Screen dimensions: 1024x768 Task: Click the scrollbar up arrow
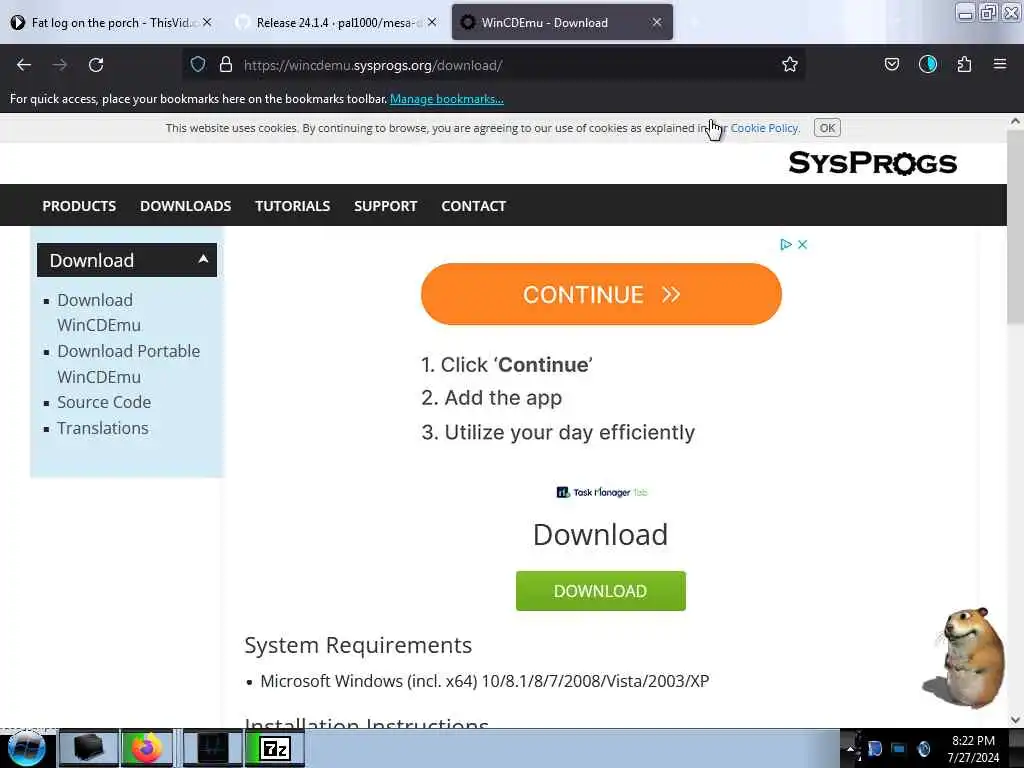coord(1015,121)
